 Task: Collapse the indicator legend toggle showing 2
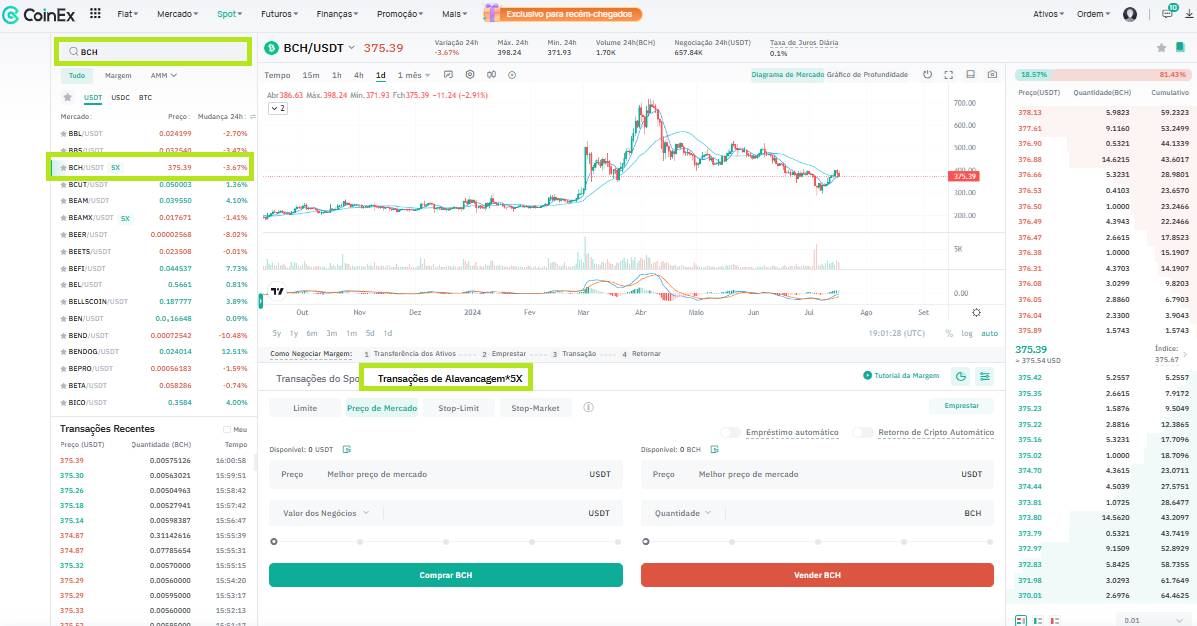tap(278, 108)
